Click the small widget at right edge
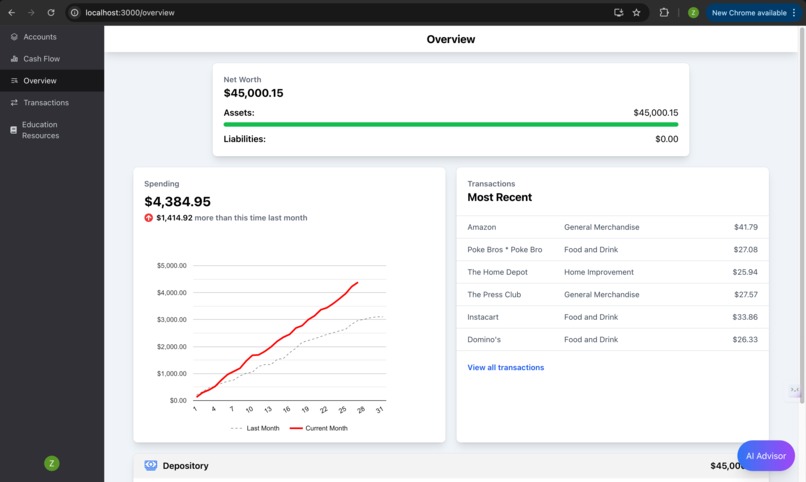 (x=795, y=390)
